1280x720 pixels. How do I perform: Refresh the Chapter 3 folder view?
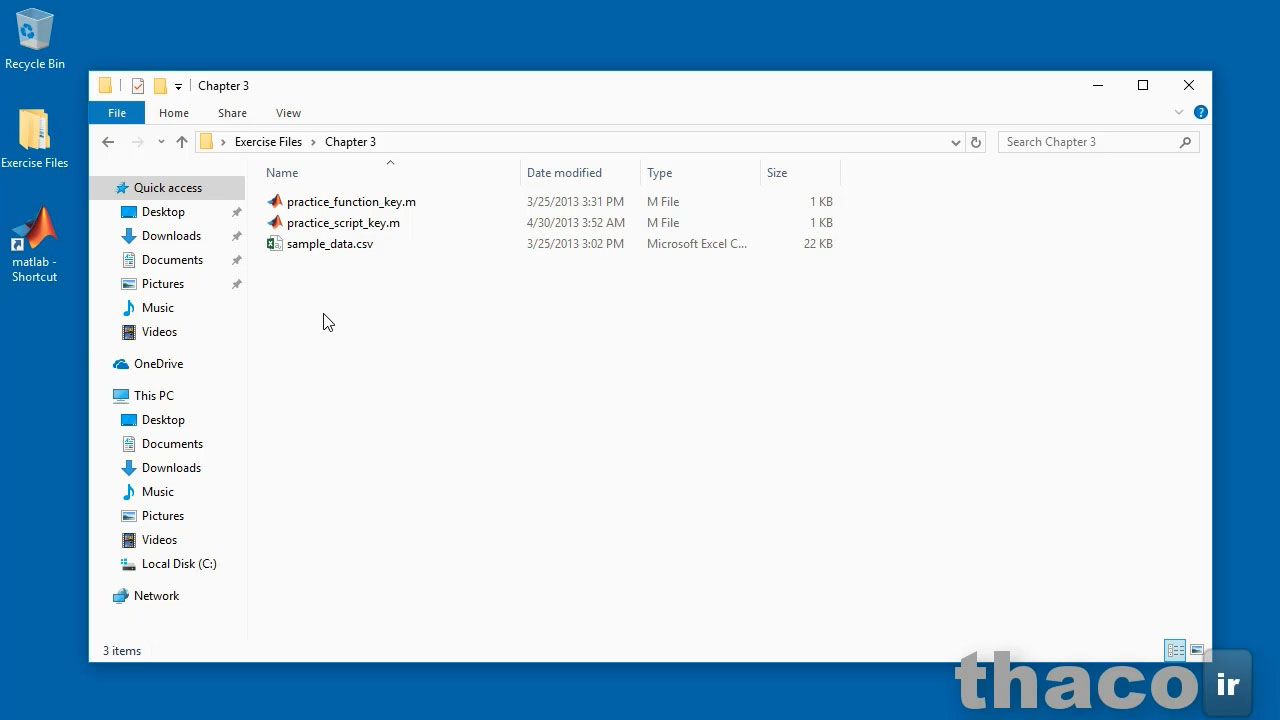(976, 142)
